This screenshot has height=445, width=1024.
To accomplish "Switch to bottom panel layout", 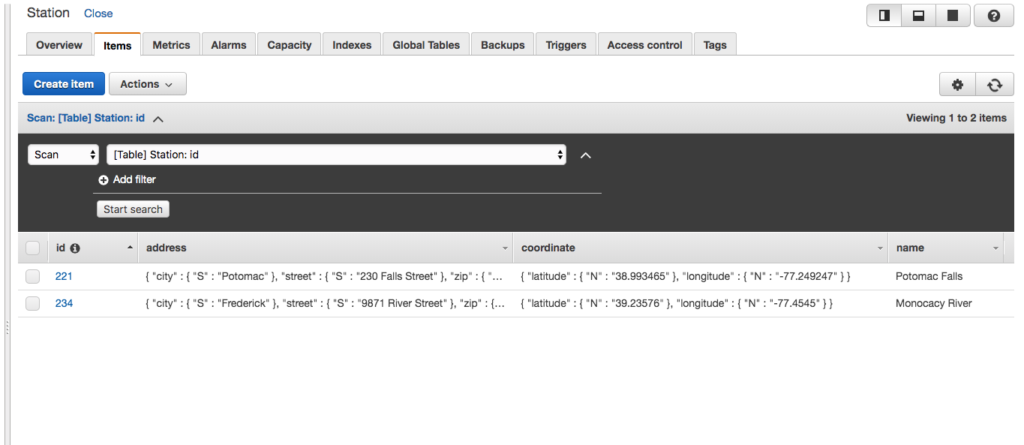I will 918,16.
